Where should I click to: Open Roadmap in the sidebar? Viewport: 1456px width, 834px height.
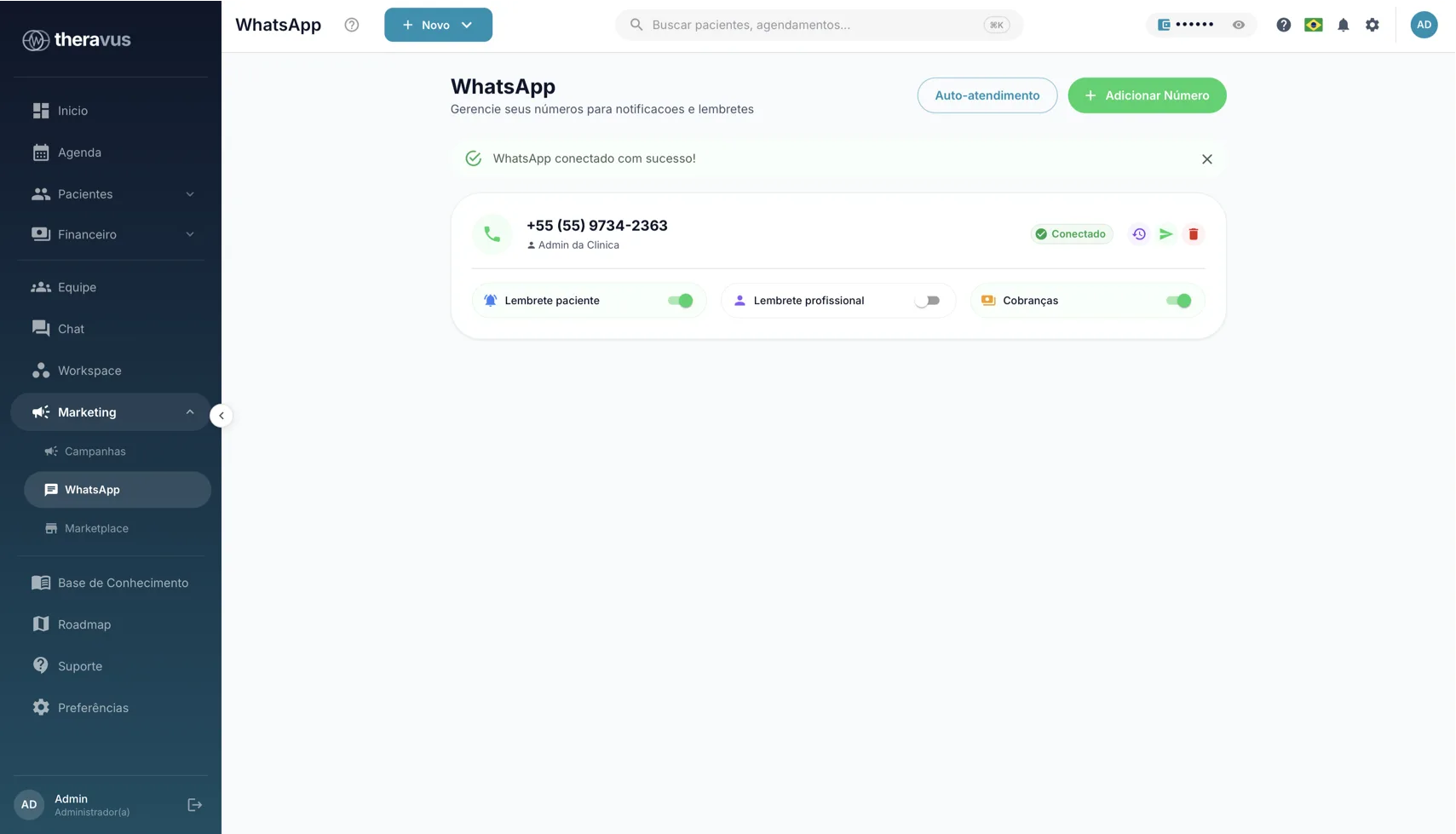coord(111,624)
